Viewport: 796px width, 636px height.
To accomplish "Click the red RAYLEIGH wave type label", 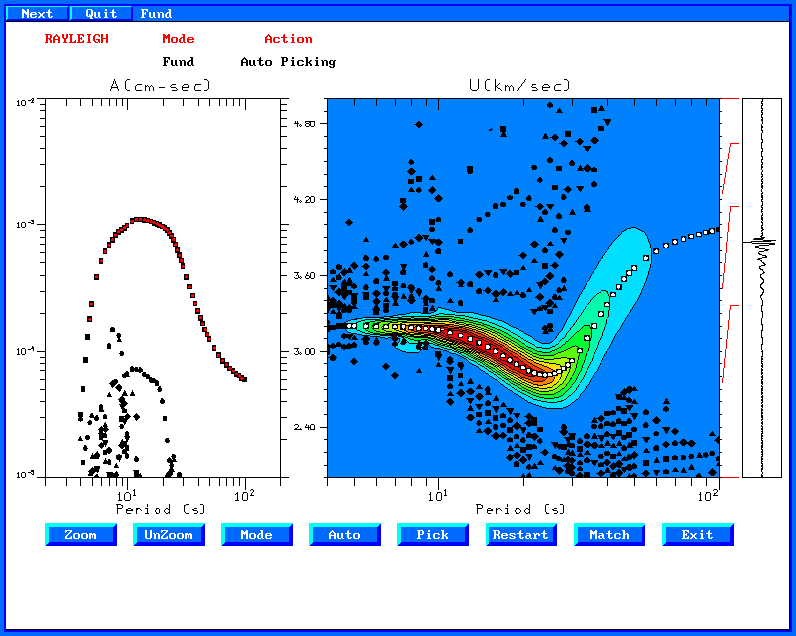I will [76, 39].
